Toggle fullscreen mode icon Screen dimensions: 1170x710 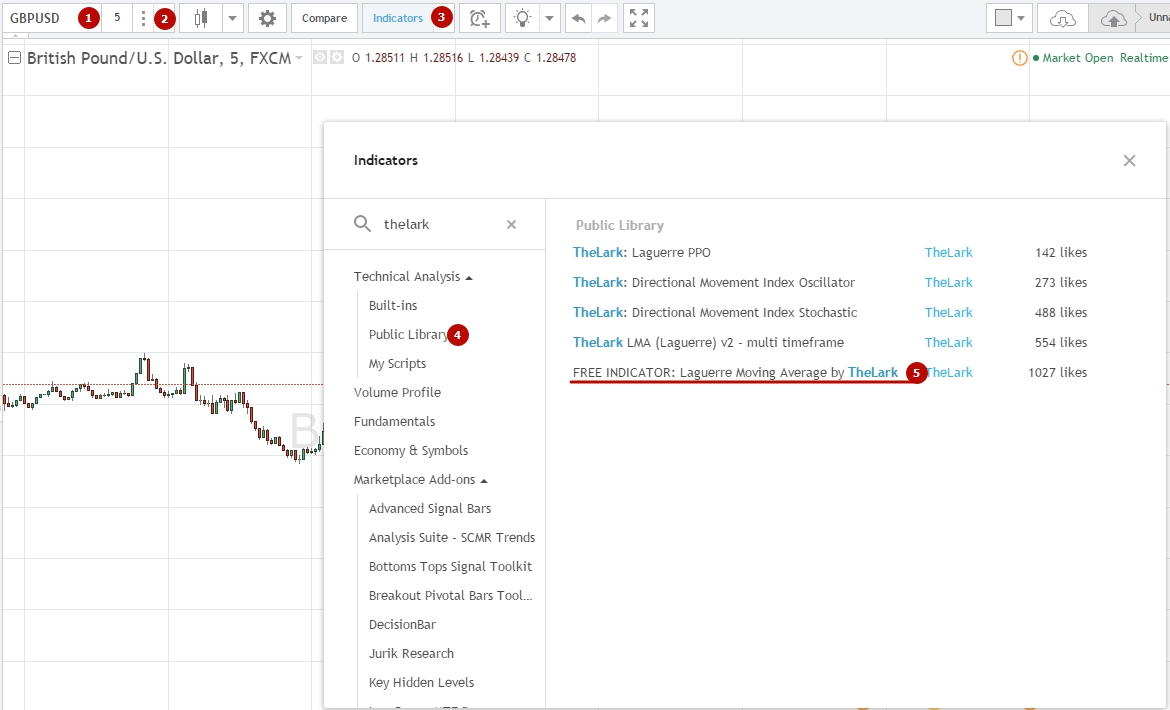point(639,18)
